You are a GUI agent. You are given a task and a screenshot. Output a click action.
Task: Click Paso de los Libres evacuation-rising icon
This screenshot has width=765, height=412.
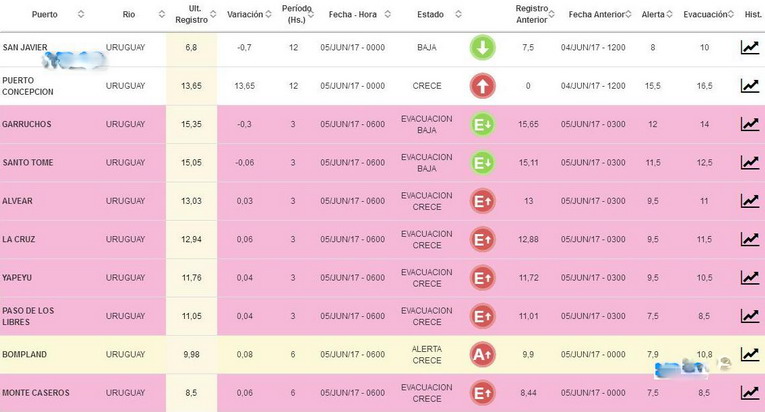click(x=483, y=316)
